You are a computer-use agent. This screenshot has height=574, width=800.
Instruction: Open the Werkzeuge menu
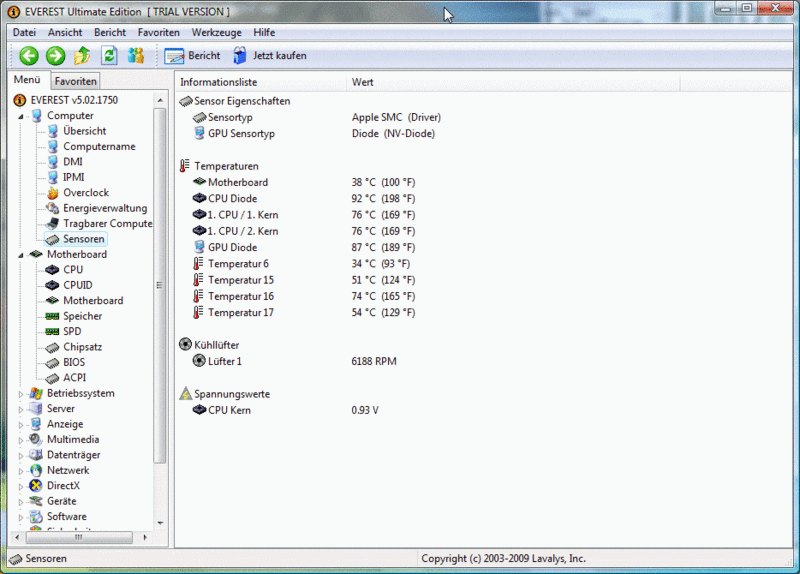tap(217, 32)
